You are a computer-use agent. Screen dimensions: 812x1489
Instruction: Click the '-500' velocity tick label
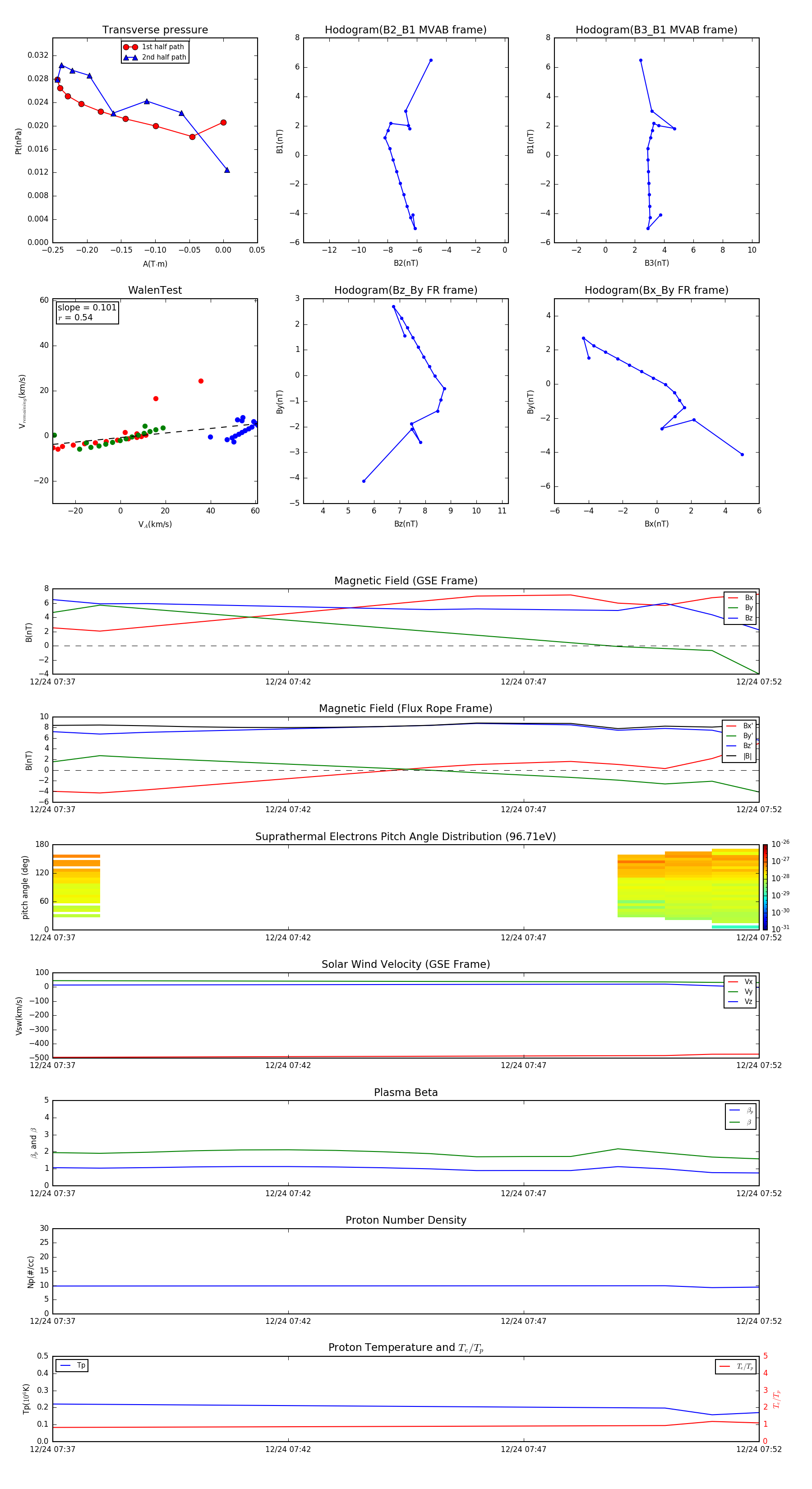38,1058
